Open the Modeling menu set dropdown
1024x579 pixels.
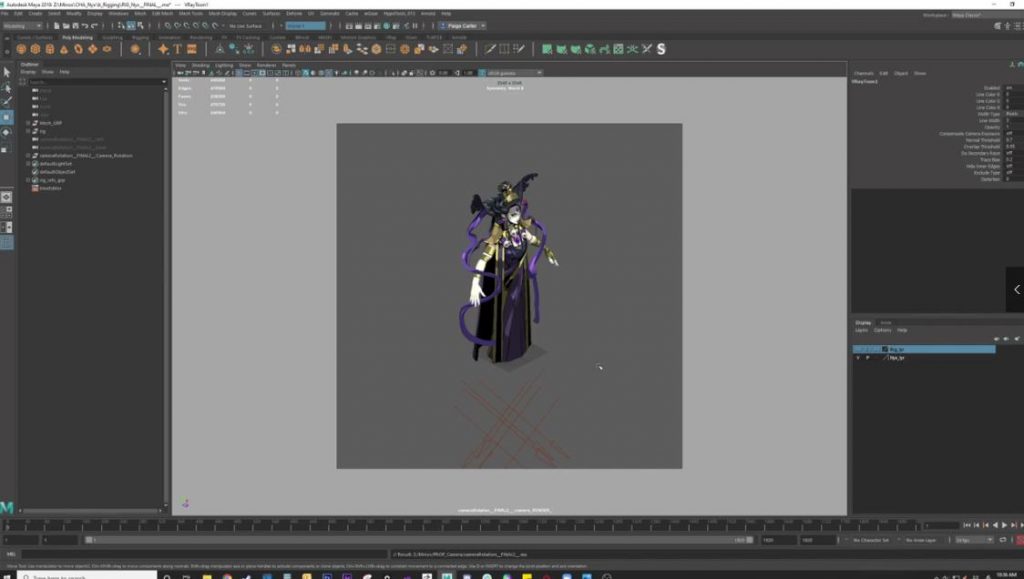(22, 26)
